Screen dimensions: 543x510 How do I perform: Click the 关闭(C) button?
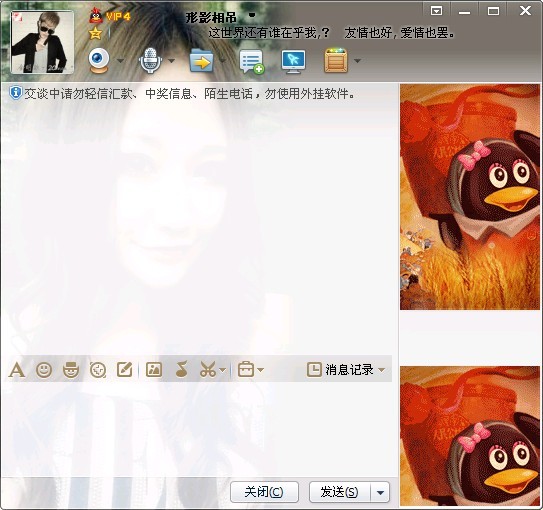(x=264, y=492)
